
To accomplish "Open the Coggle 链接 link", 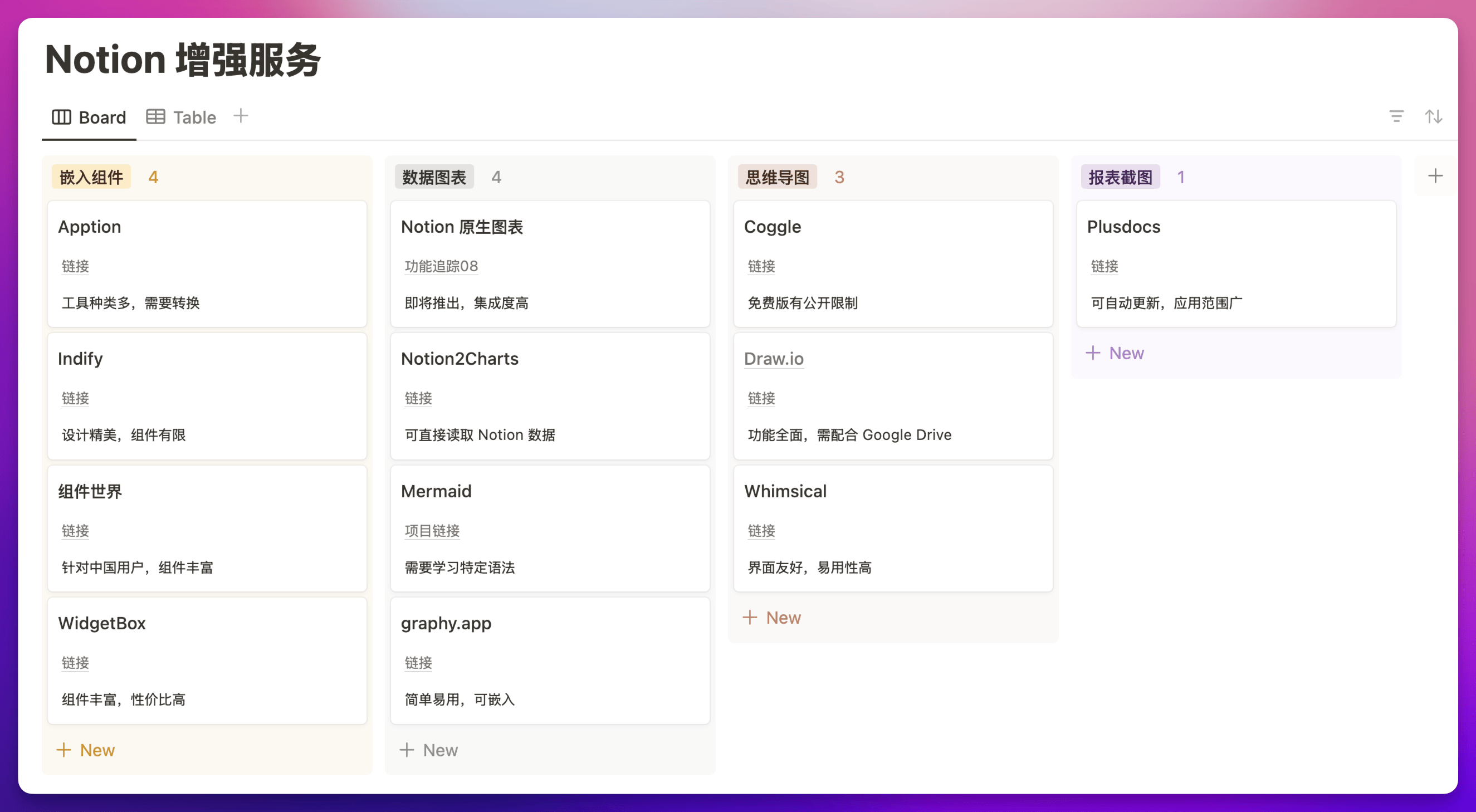I will tap(761, 266).
